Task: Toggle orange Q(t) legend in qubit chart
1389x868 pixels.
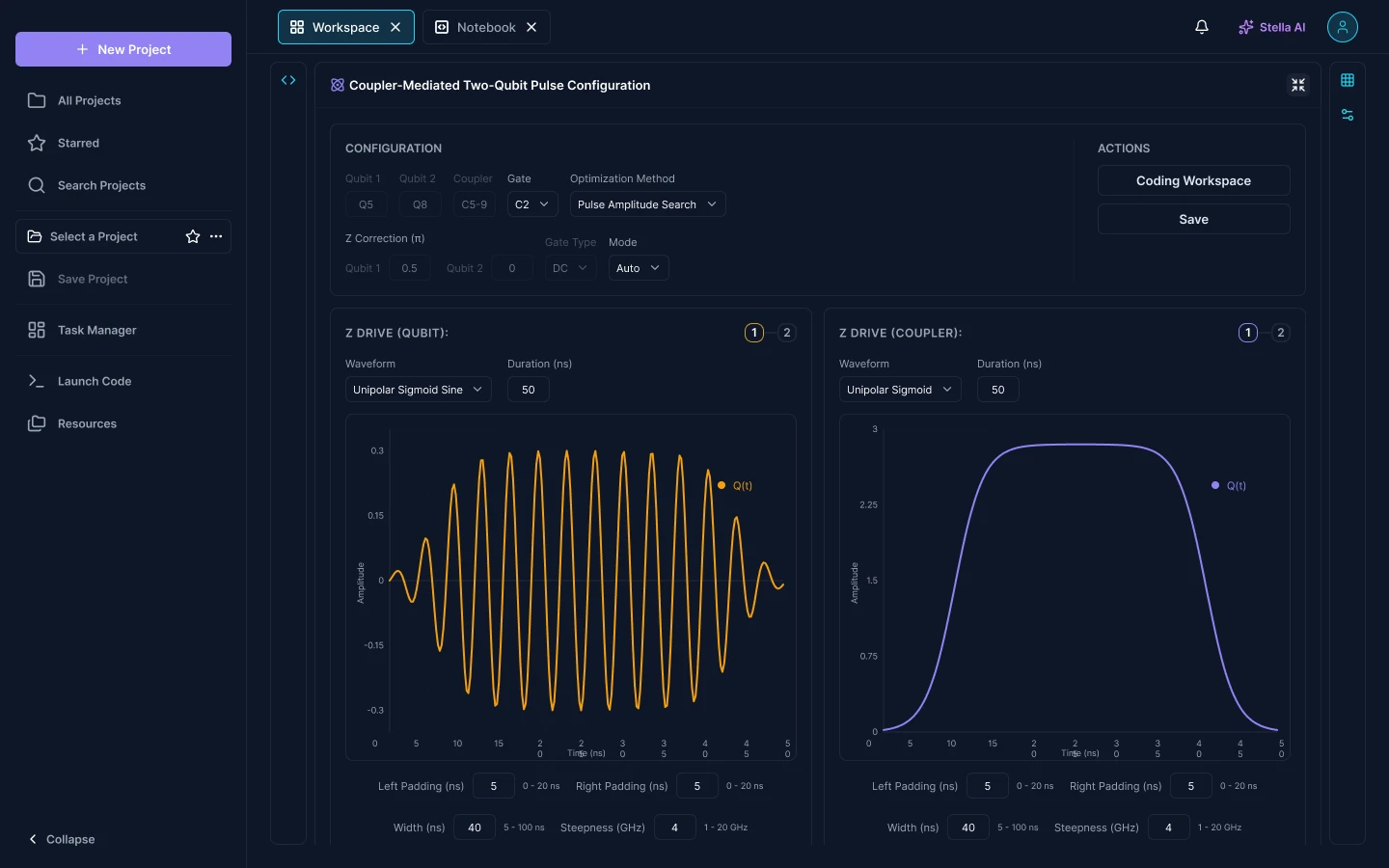Action: tap(735, 485)
